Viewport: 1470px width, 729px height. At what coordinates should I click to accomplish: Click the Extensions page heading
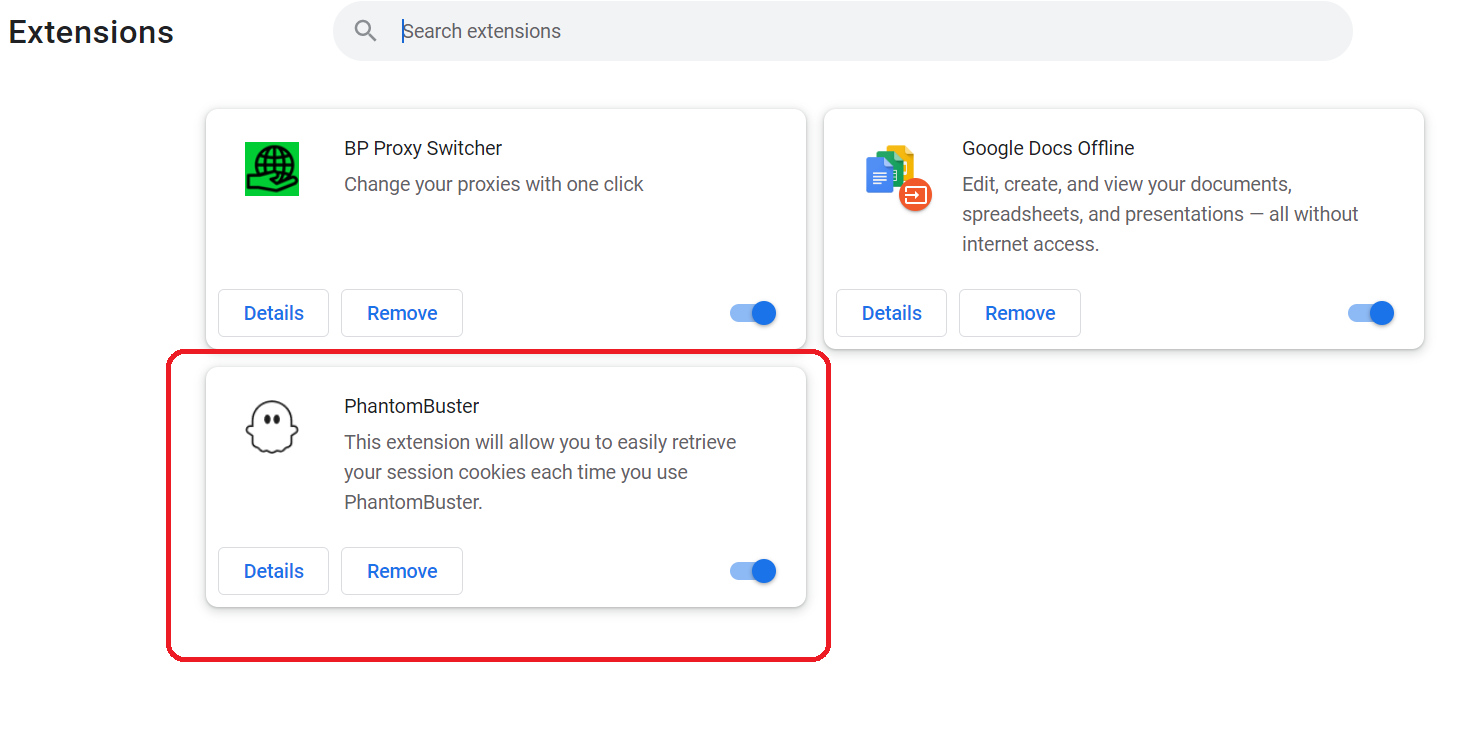point(91,32)
